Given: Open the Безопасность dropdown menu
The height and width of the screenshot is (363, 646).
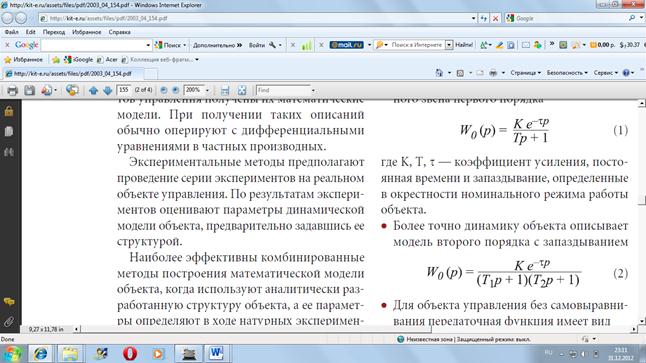Looking at the screenshot, I should pyautogui.click(x=567, y=73).
